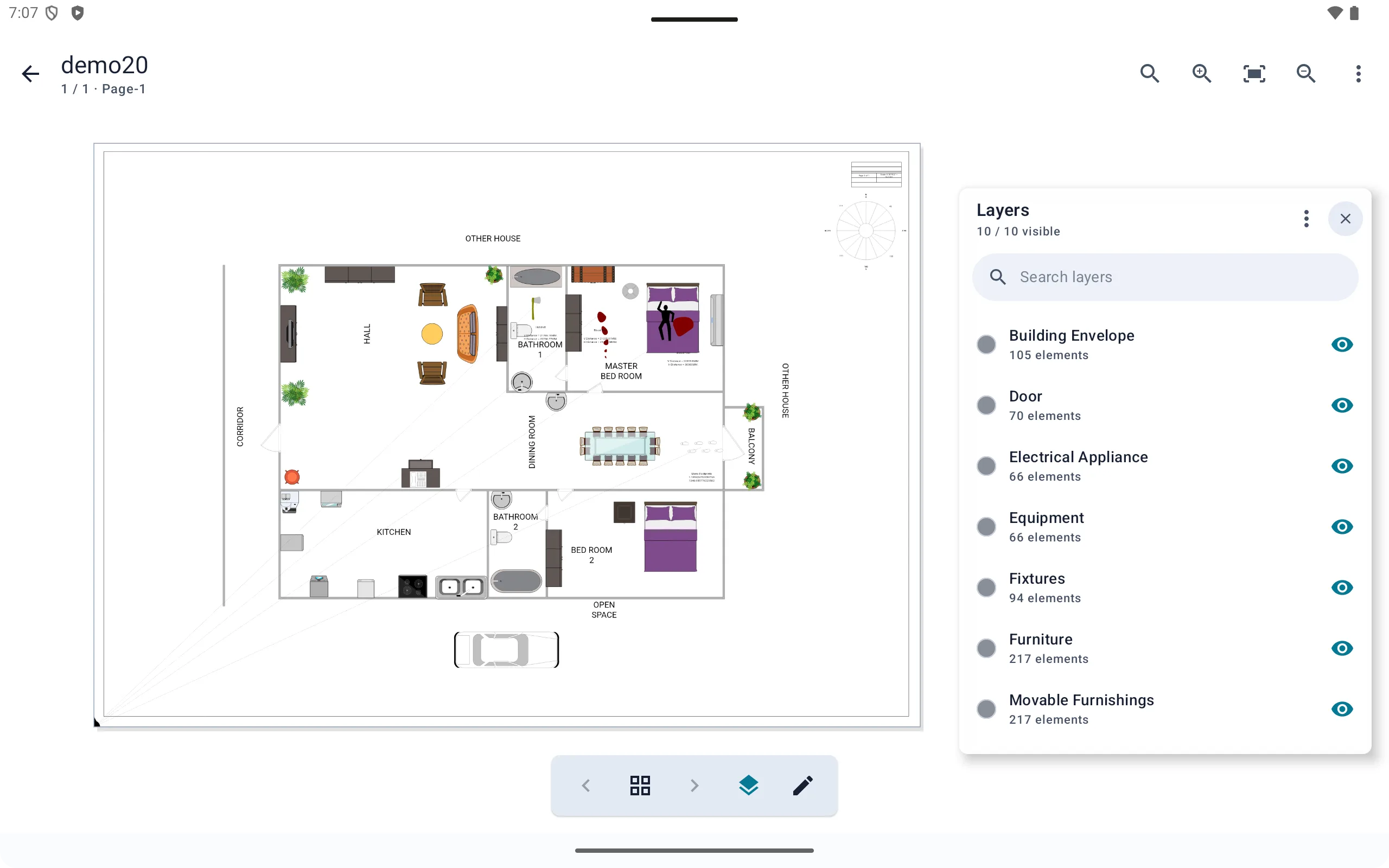Click the master bedroom purple bed
1389x868 pixels.
click(x=673, y=318)
